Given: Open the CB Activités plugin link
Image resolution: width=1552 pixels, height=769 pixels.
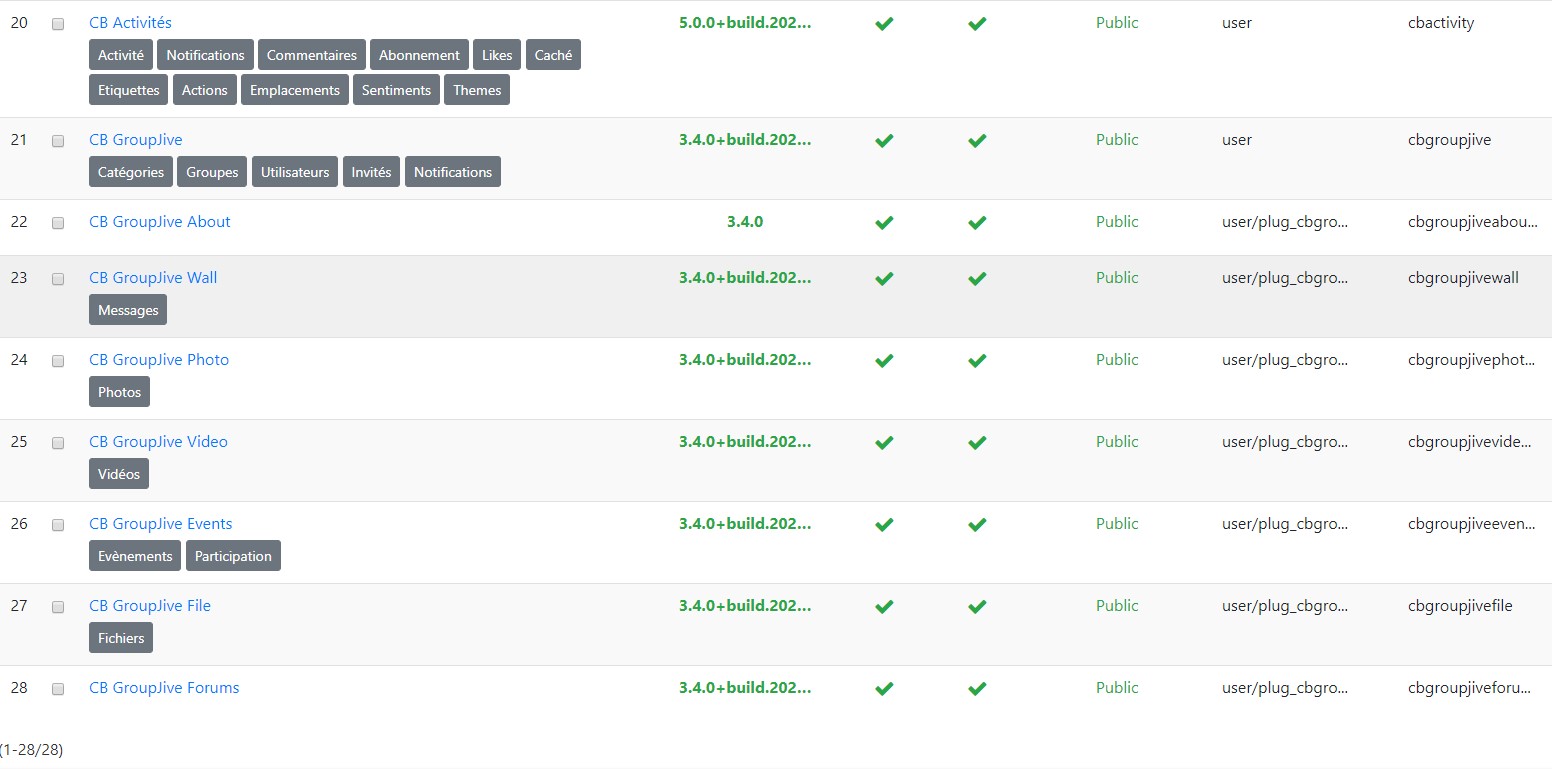Looking at the screenshot, I should 130,22.
